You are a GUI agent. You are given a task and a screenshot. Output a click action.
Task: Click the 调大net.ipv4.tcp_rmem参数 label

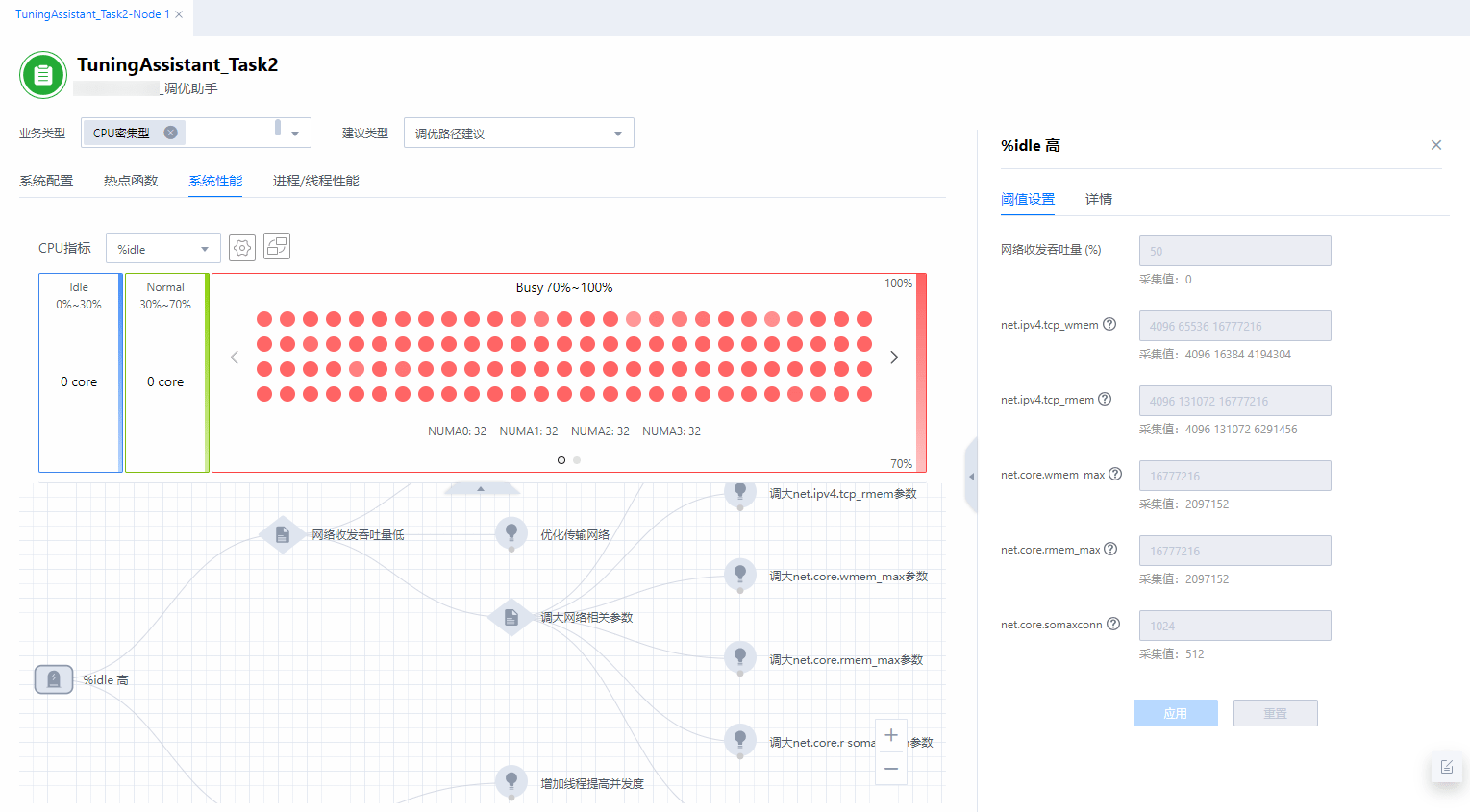coord(843,493)
